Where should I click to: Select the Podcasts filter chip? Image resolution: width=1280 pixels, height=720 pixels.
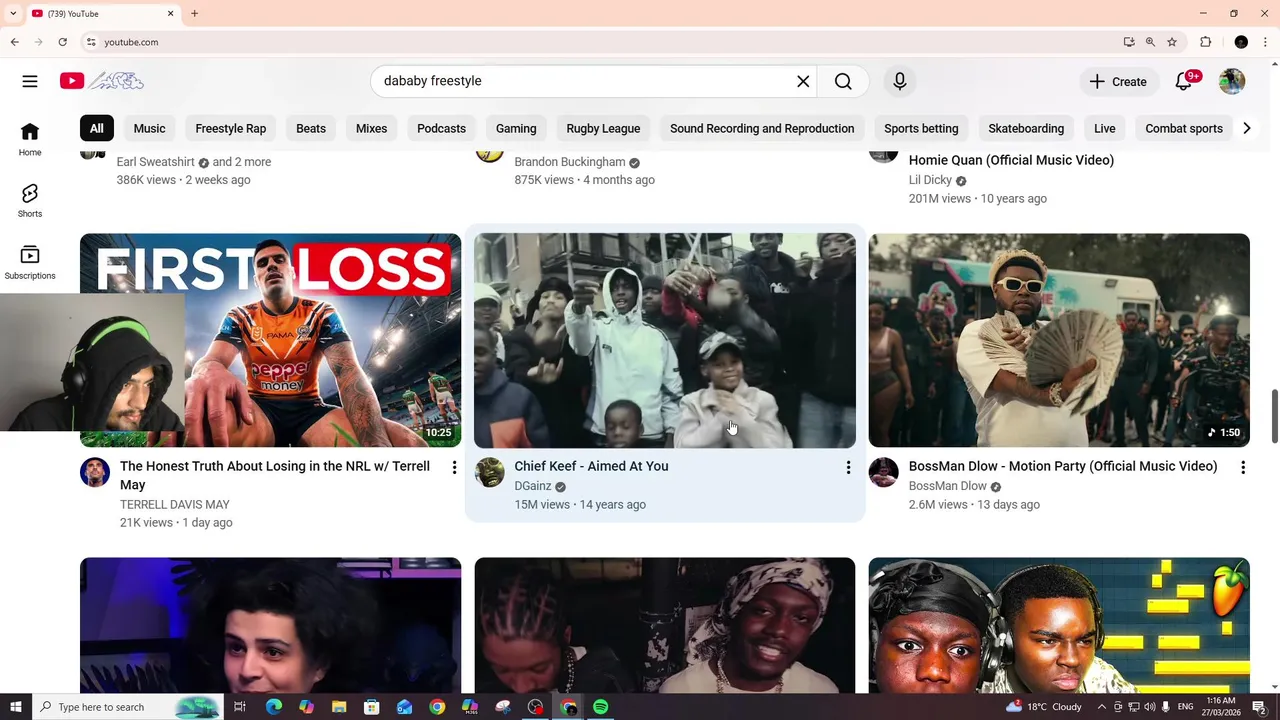point(441,128)
